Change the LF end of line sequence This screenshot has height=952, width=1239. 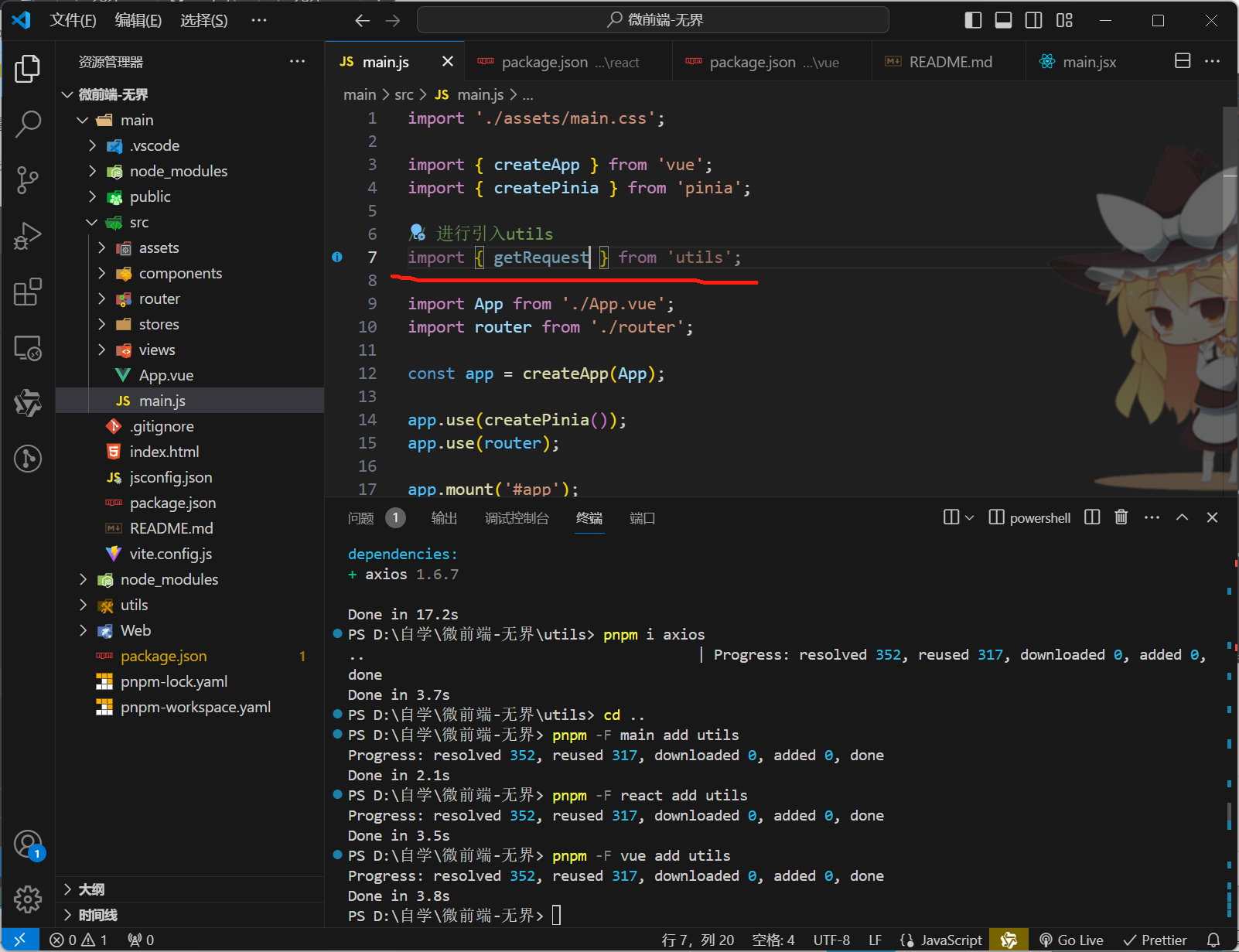coord(875,940)
